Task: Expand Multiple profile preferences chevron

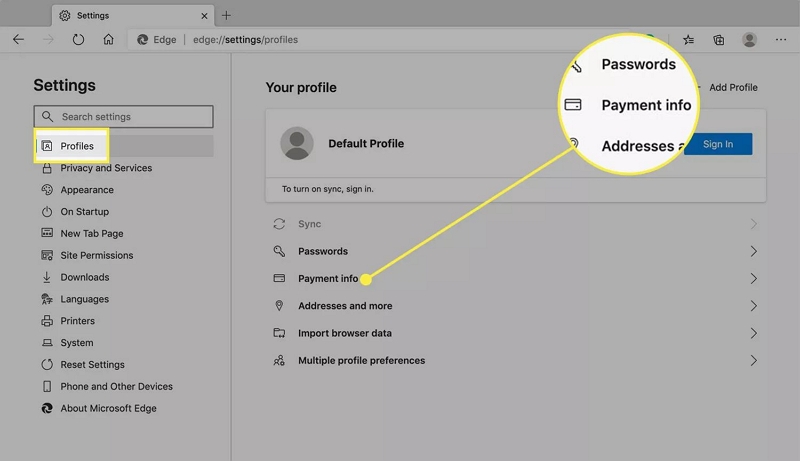Action: tap(754, 361)
